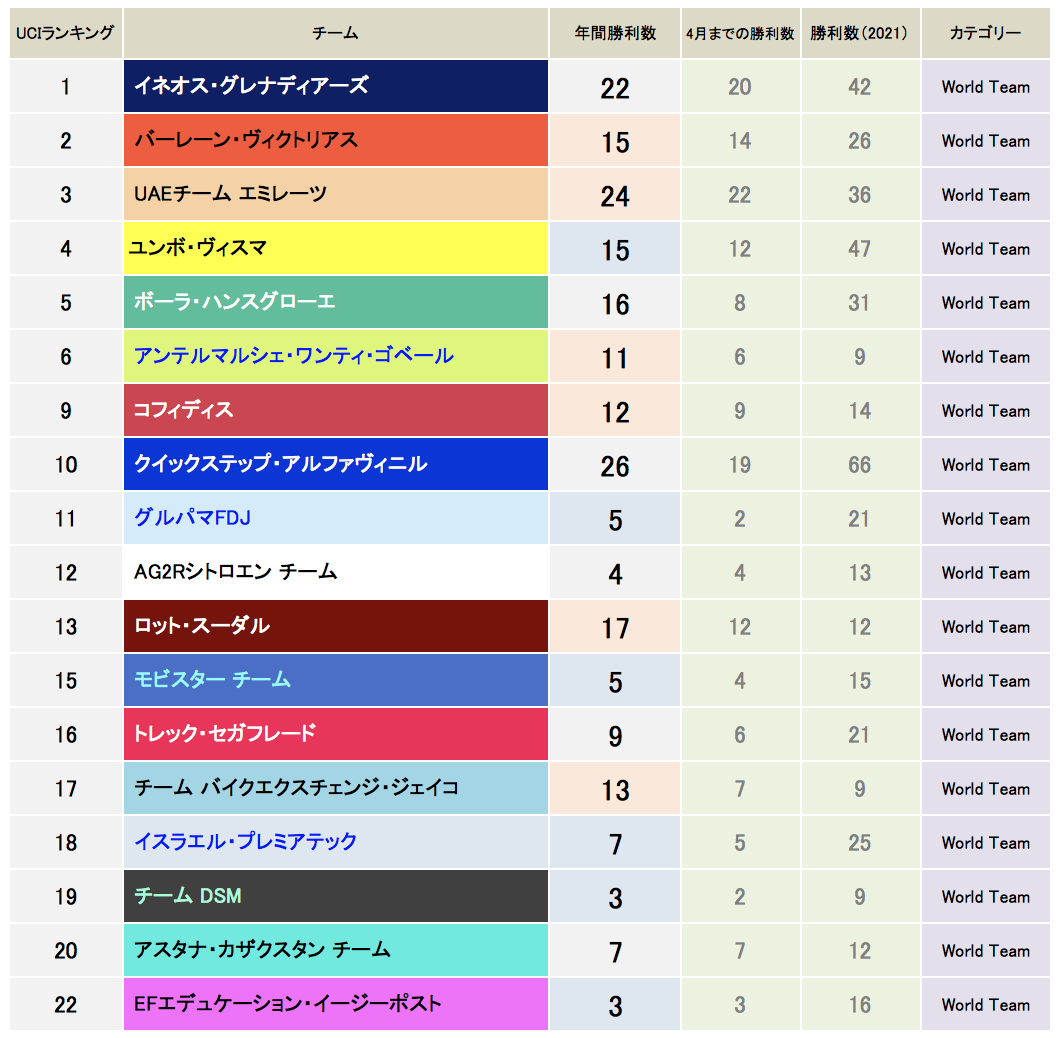This screenshot has width=1058, height=1038.
Task: Click April wins value 8 for ボーラ
Action: pos(740,303)
